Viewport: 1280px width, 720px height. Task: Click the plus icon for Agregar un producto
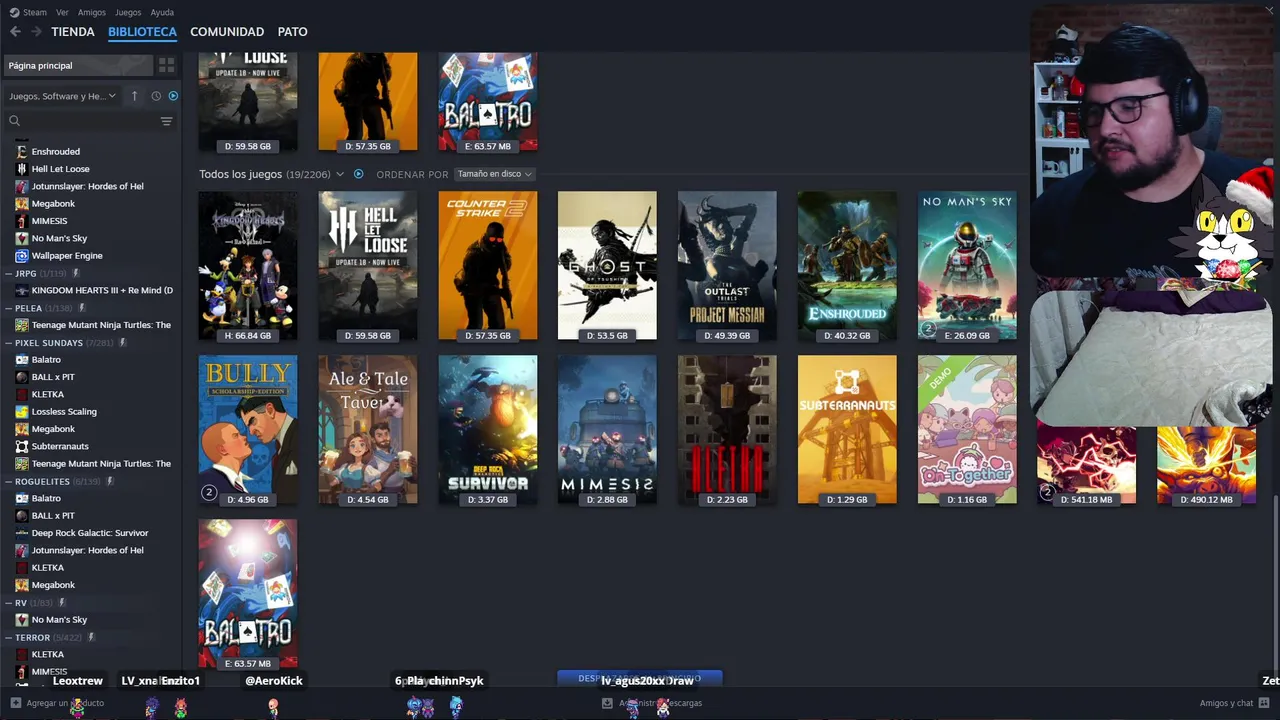[x=15, y=703]
